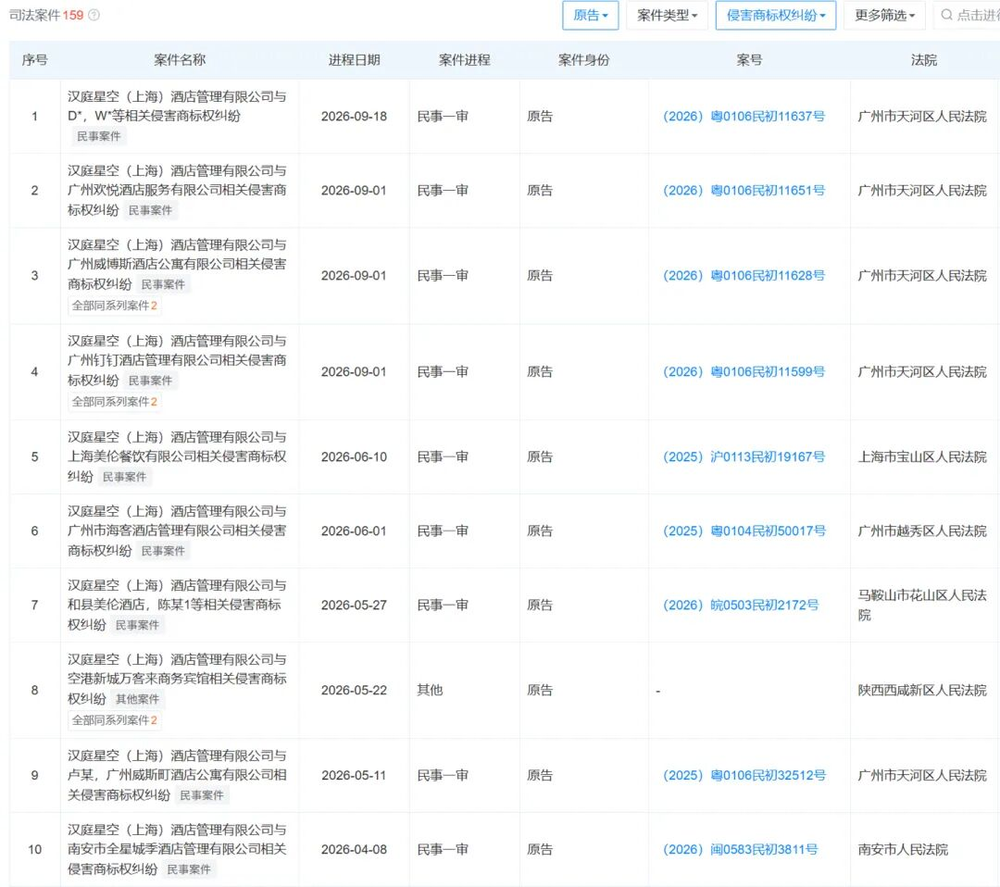Screen dimensions: 1000x887
Task: Open case number 粤0106民初11637号
Action: (x=744, y=116)
